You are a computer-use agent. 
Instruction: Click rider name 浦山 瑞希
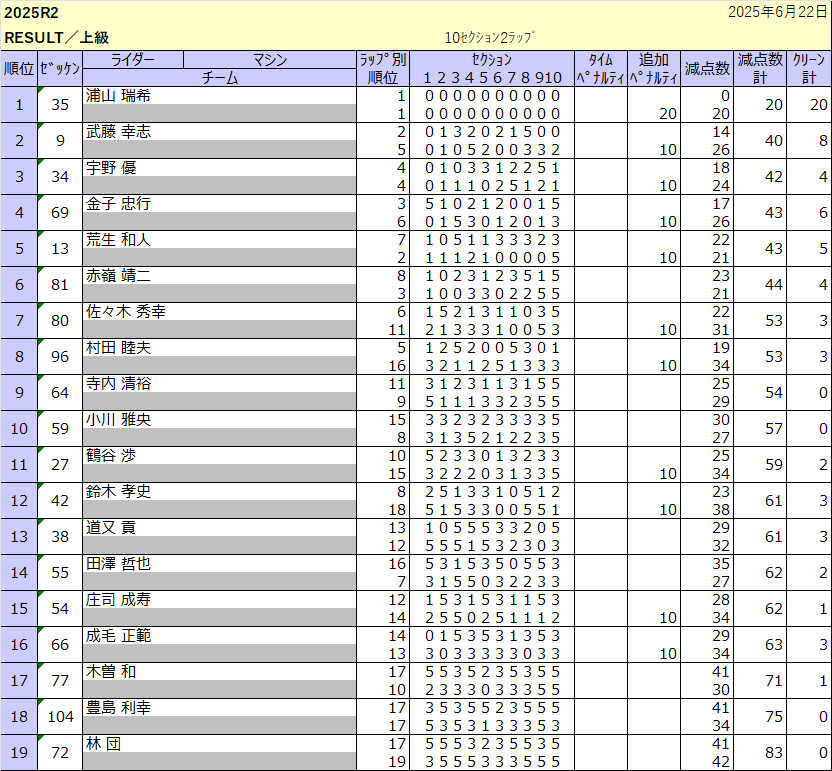click(x=118, y=96)
